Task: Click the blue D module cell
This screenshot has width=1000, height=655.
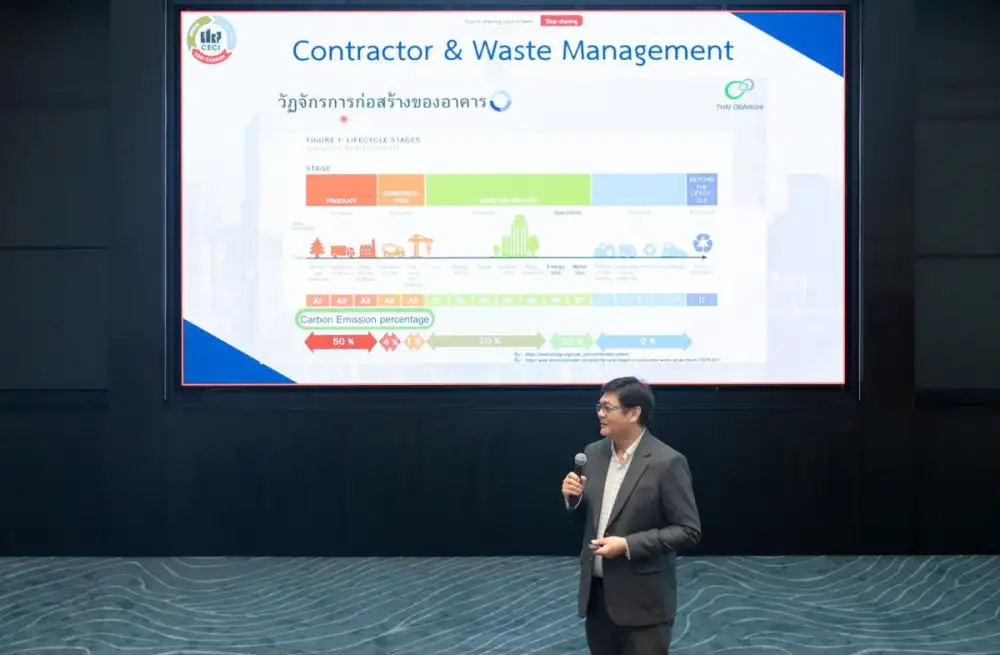Action: coord(702,300)
